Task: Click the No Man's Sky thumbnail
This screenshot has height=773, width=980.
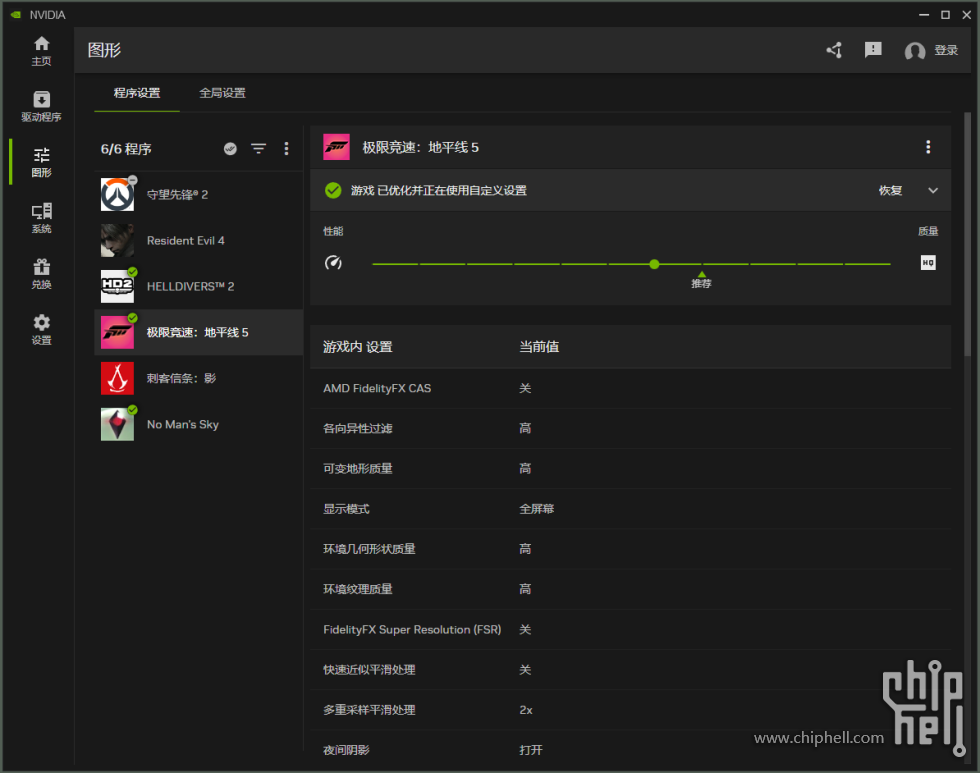Action: (x=118, y=424)
